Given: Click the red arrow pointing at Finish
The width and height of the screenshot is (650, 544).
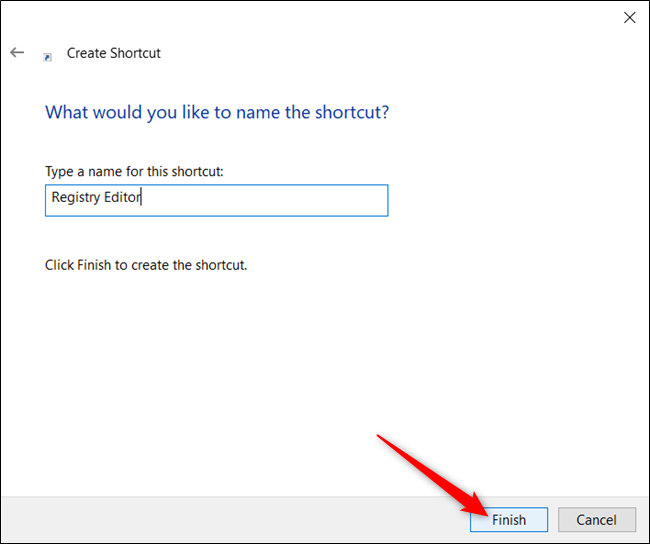Looking at the screenshot, I should click(431, 475).
